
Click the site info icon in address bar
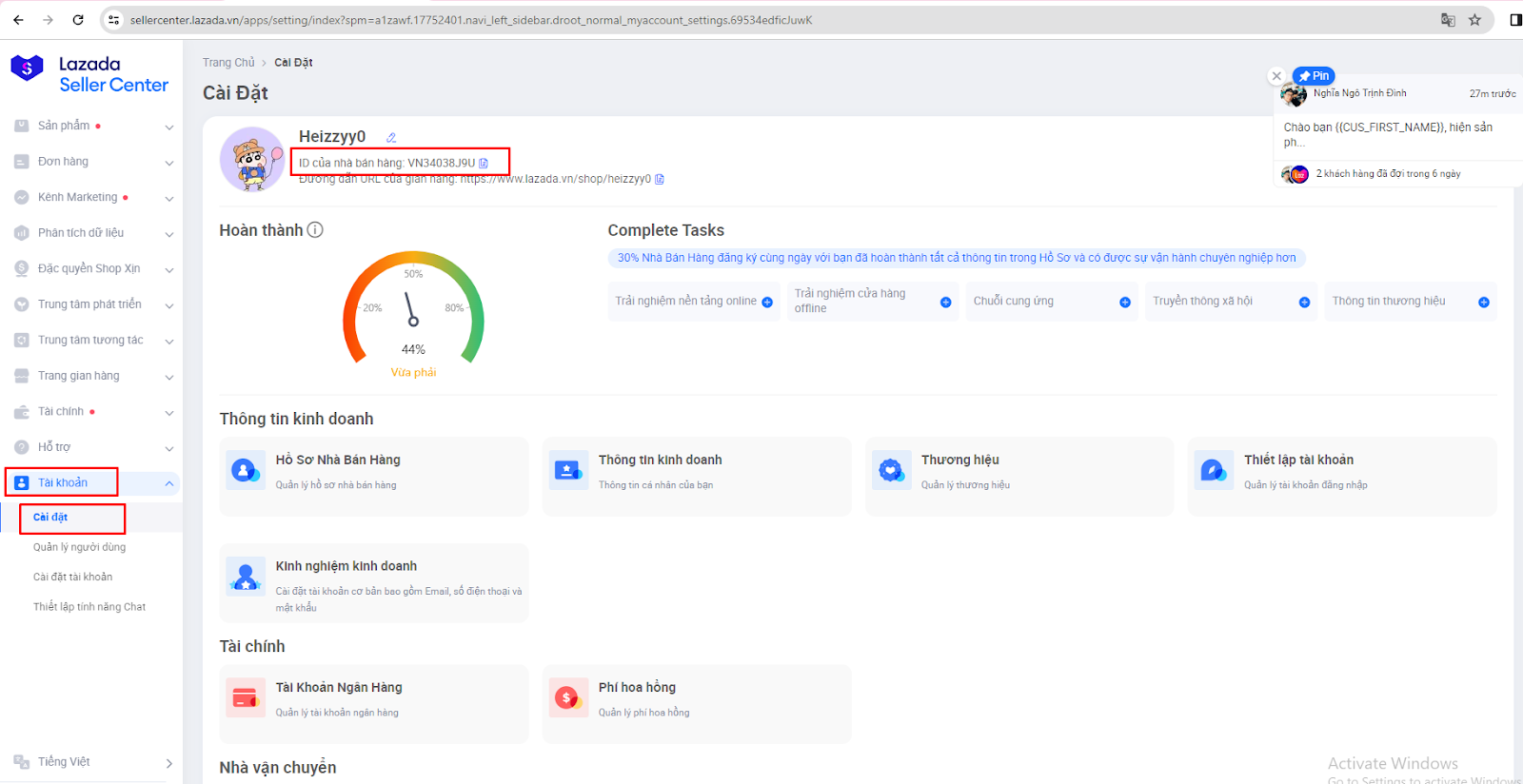pyautogui.click(x=114, y=20)
